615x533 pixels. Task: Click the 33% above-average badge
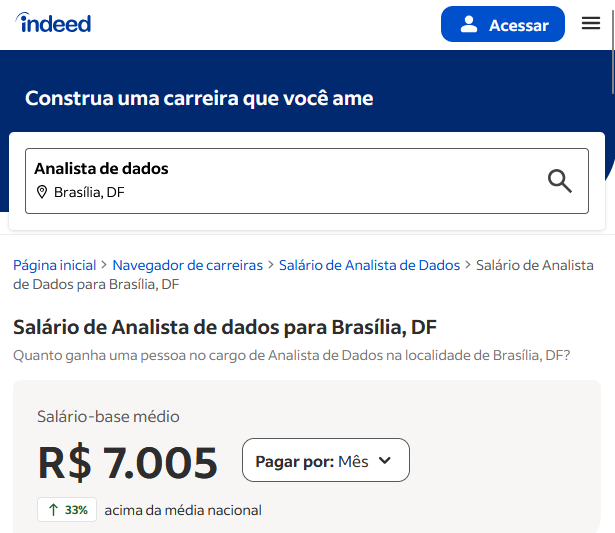67,509
